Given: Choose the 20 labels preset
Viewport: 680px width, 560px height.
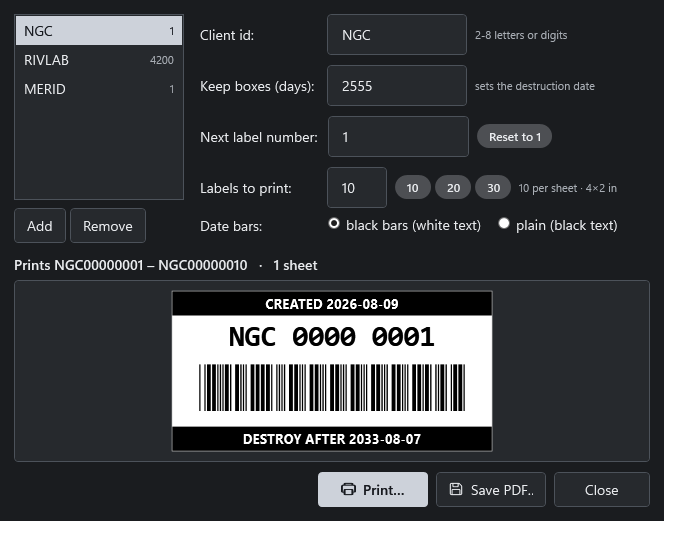Looking at the screenshot, I should 453,187.
